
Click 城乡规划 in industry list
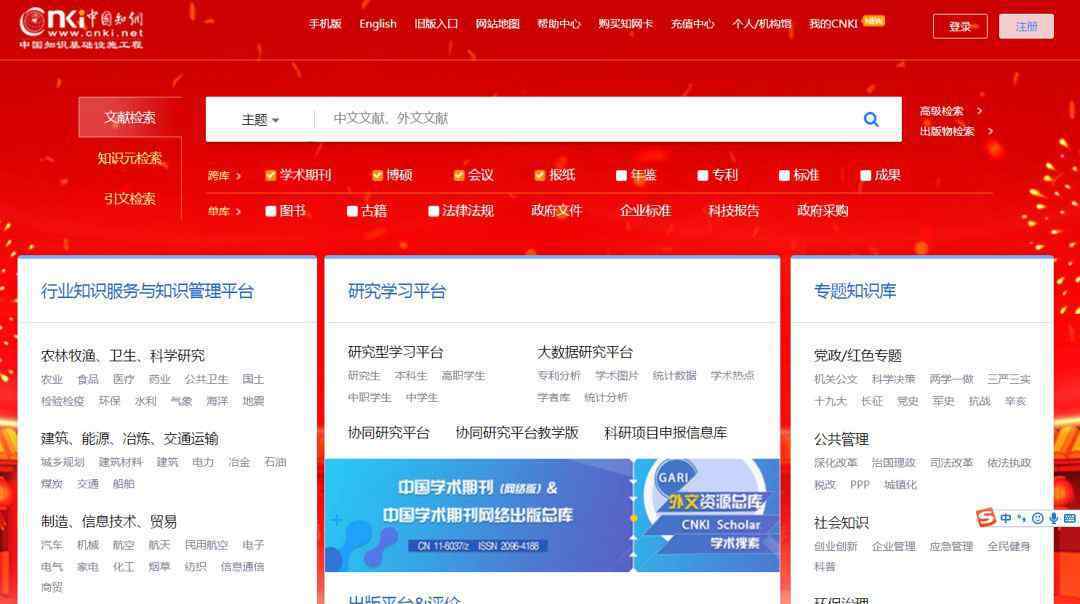pos(63,462)
